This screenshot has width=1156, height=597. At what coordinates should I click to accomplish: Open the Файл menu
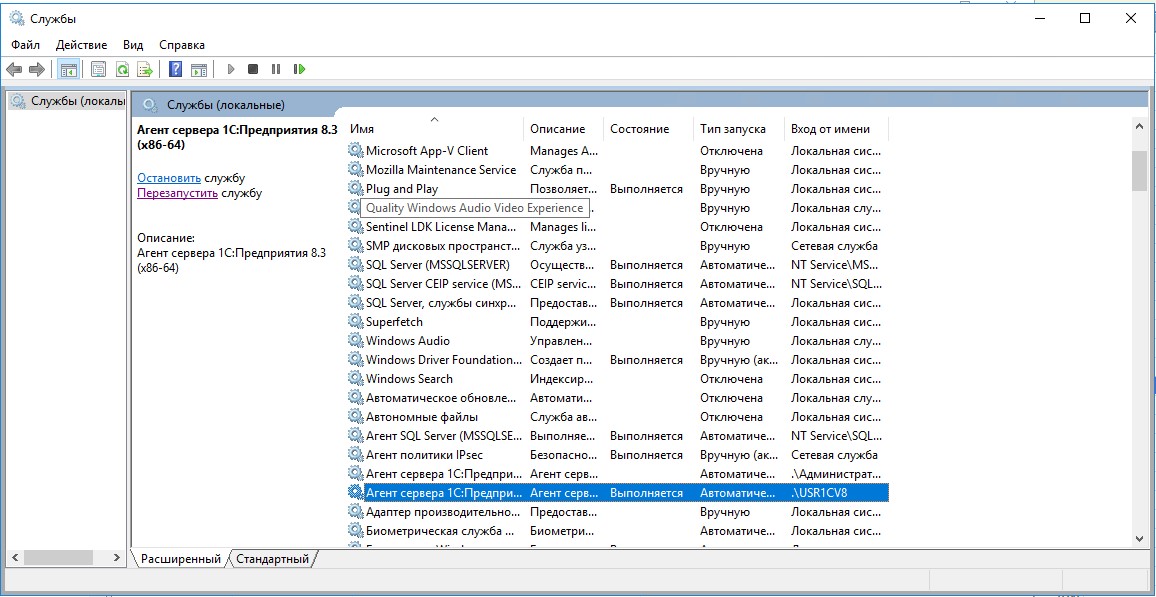pyautogui.click(x=26, y=45)
